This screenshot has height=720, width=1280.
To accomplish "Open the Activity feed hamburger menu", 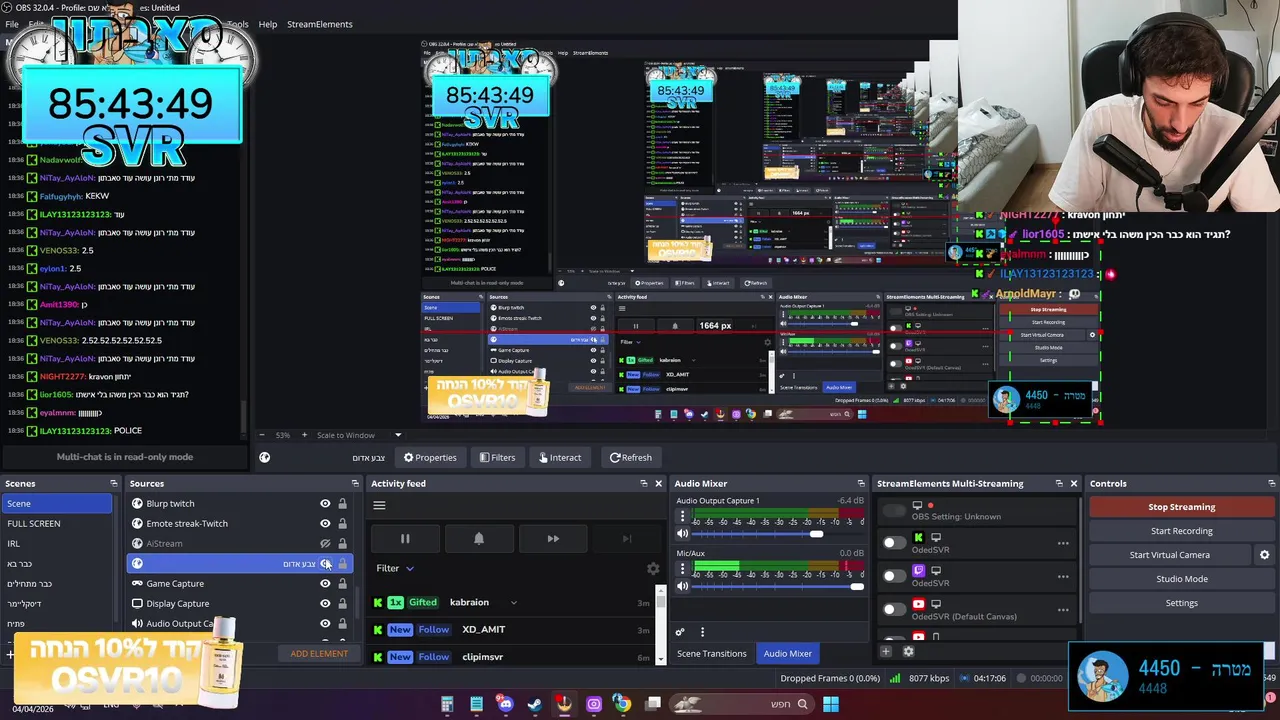I will tap(379, 505).
